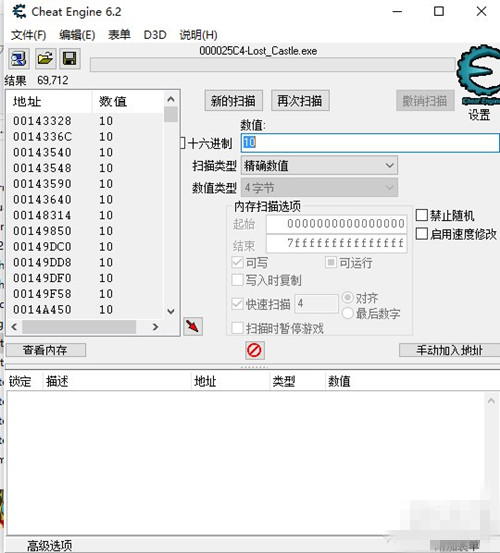500x553 pixels.
Task: Open the 扫描类型 dropdown
Action: point(319,165)
